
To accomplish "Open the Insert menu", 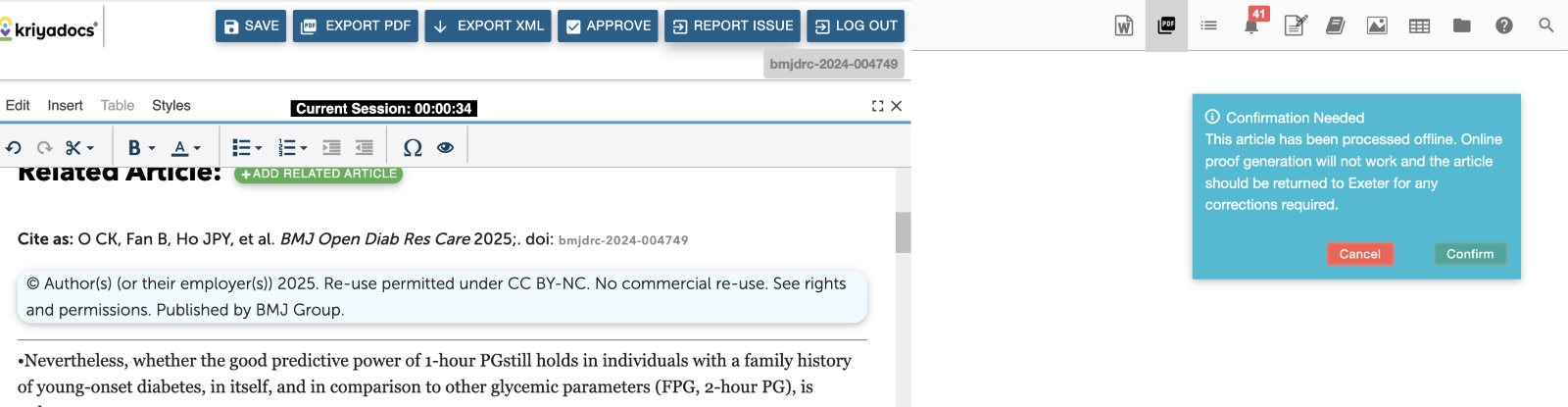I will [65, 105].
